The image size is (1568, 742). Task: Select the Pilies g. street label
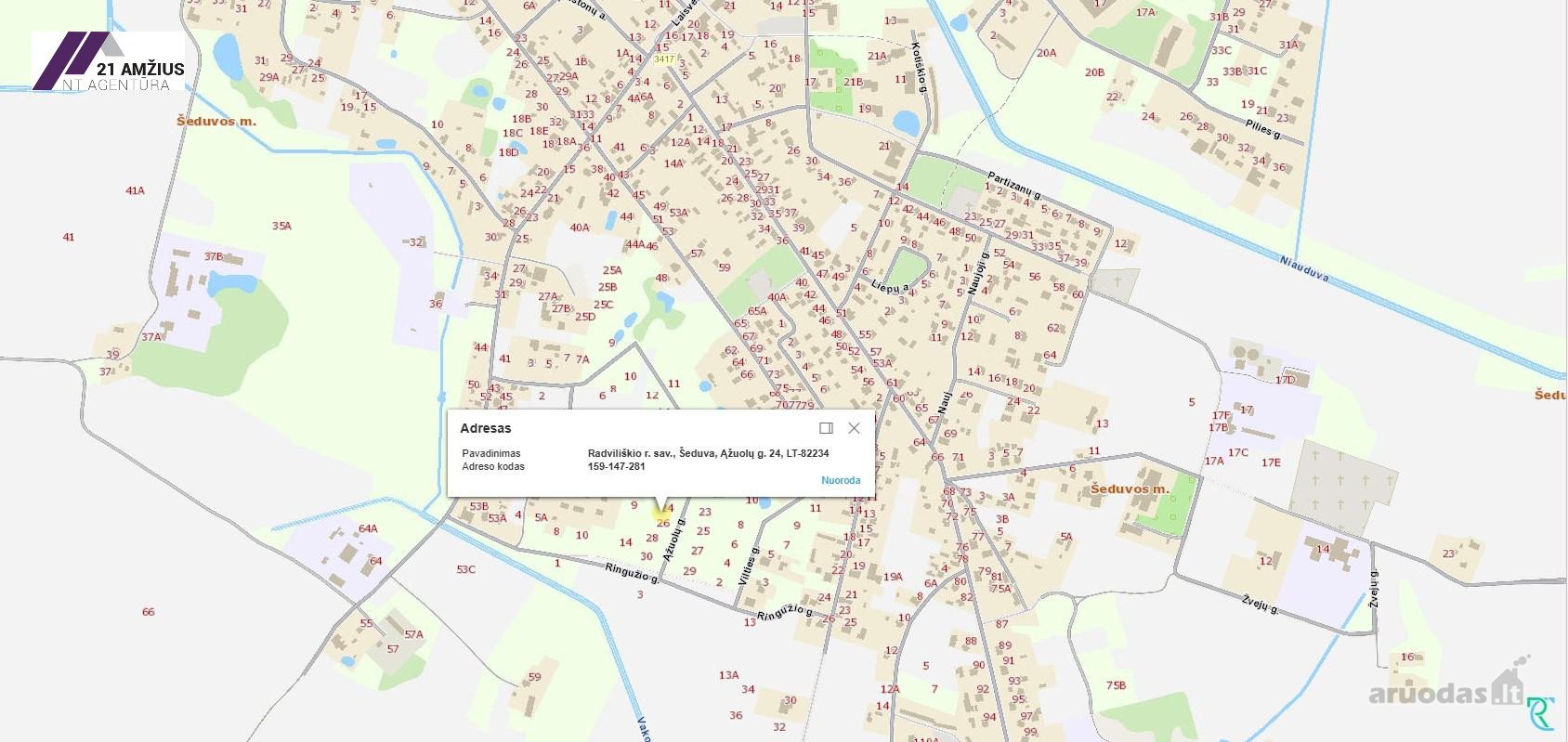click(x=1262, y=129)
